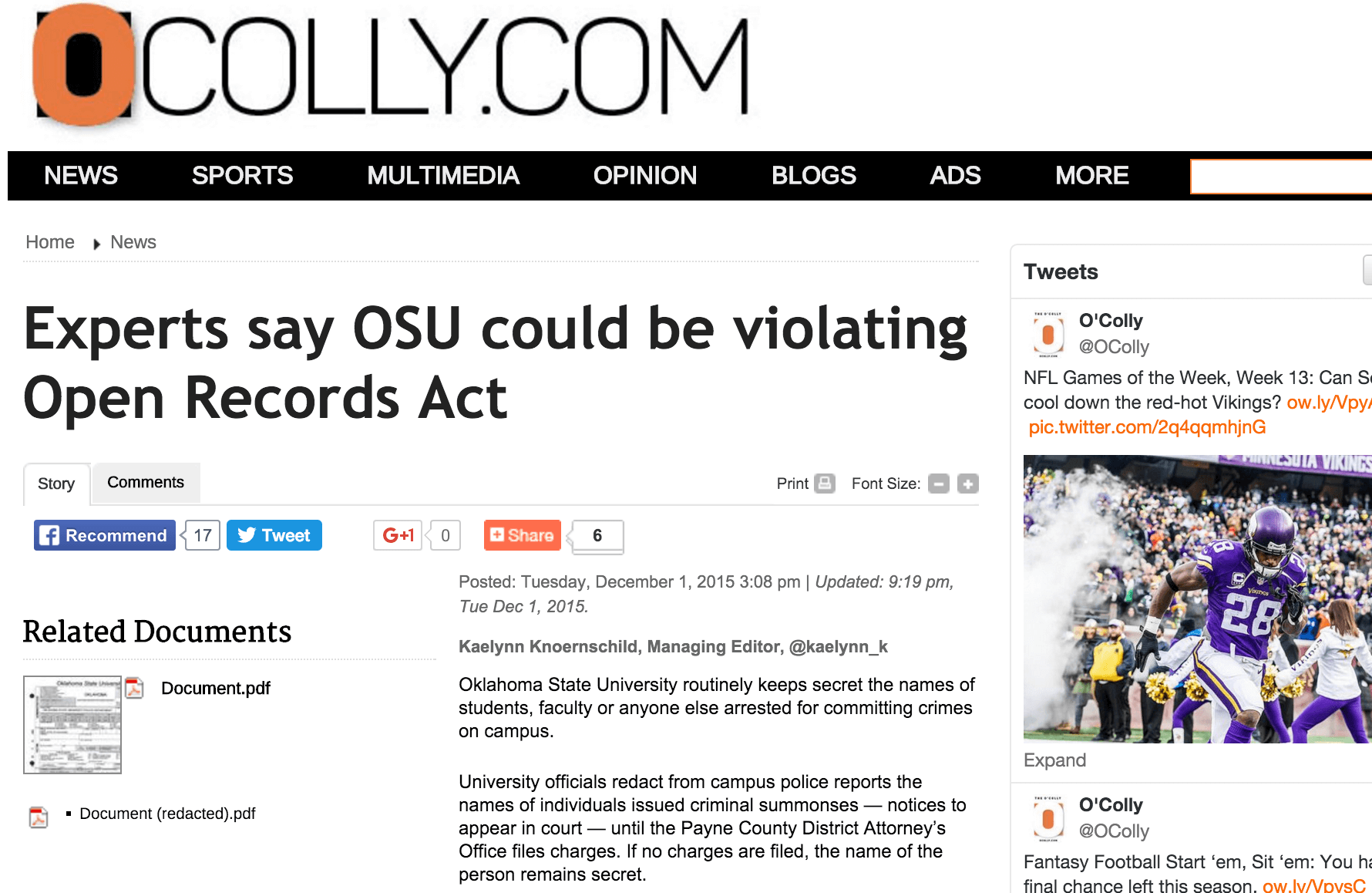Click the PDF icon beside Document.pdf
The width and height of the screenshot is (1372, 893).
click(x=135, y=688)
